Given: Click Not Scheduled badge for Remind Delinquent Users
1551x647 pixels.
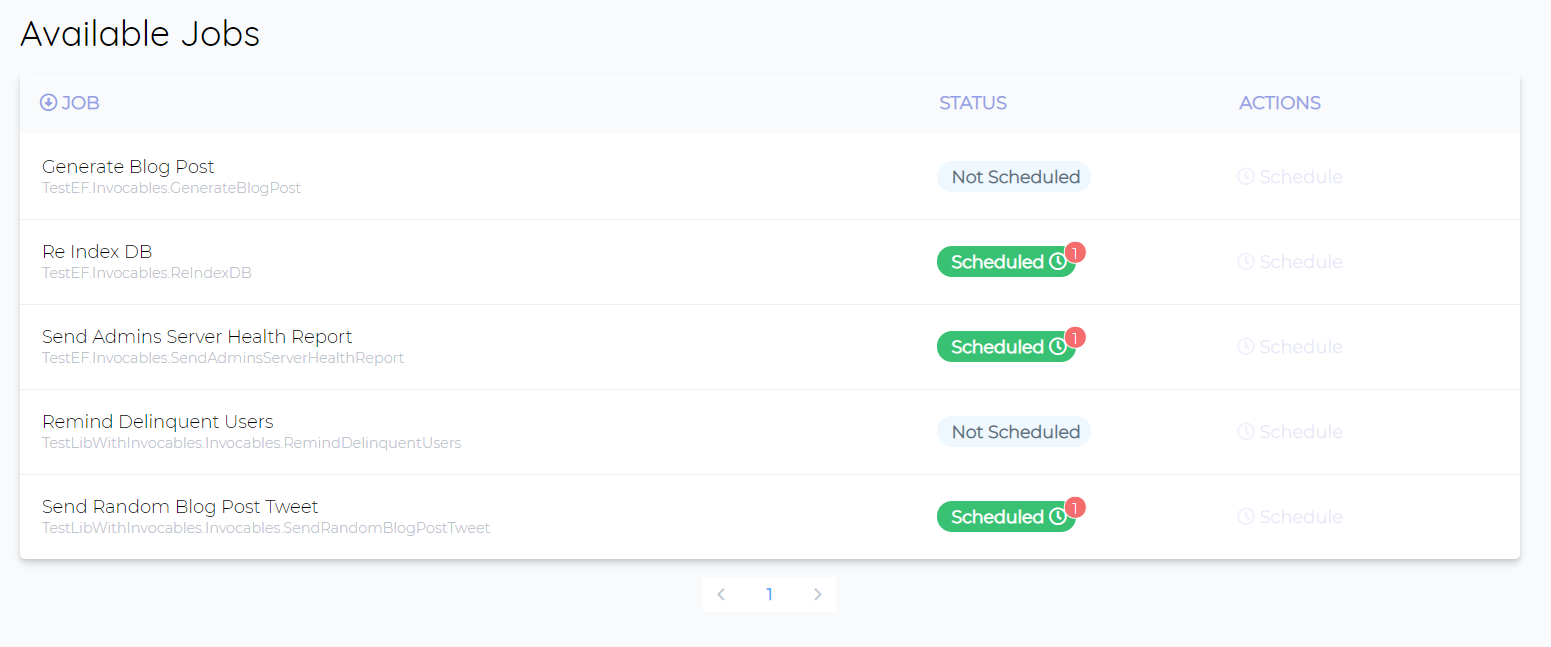Looking at the screenshot, I should click(1014, 432).
